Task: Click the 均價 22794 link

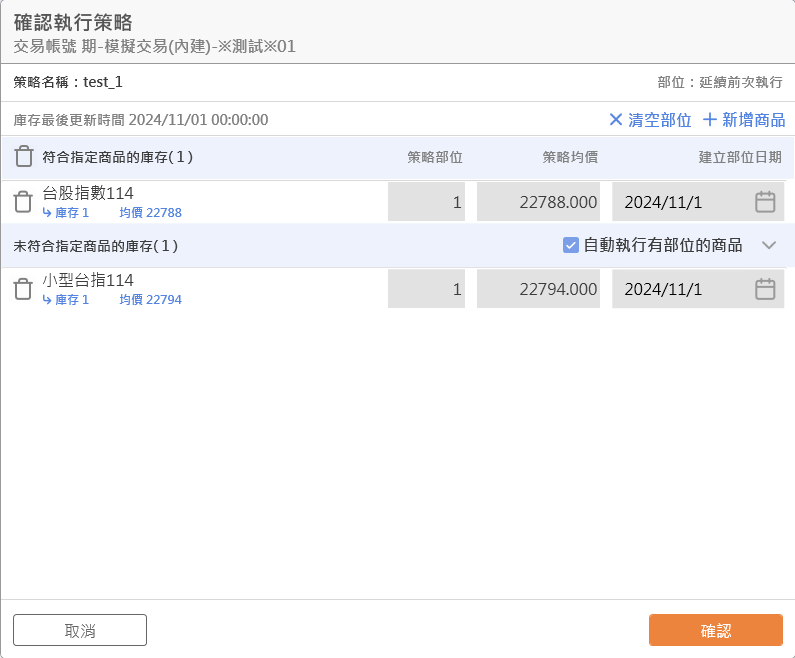Action: [150, 300]
